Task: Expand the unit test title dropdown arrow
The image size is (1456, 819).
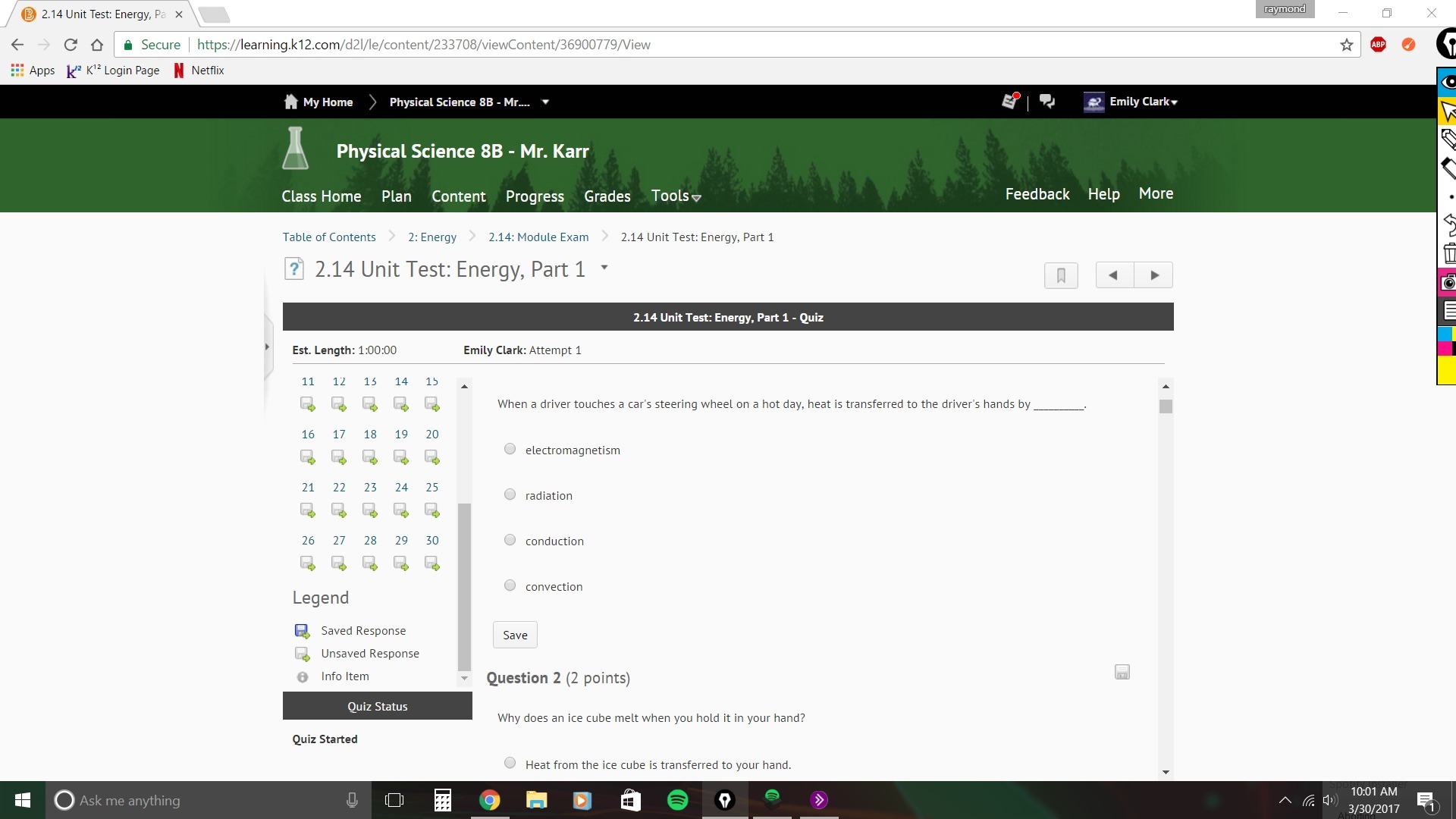Action: [604, 268]
